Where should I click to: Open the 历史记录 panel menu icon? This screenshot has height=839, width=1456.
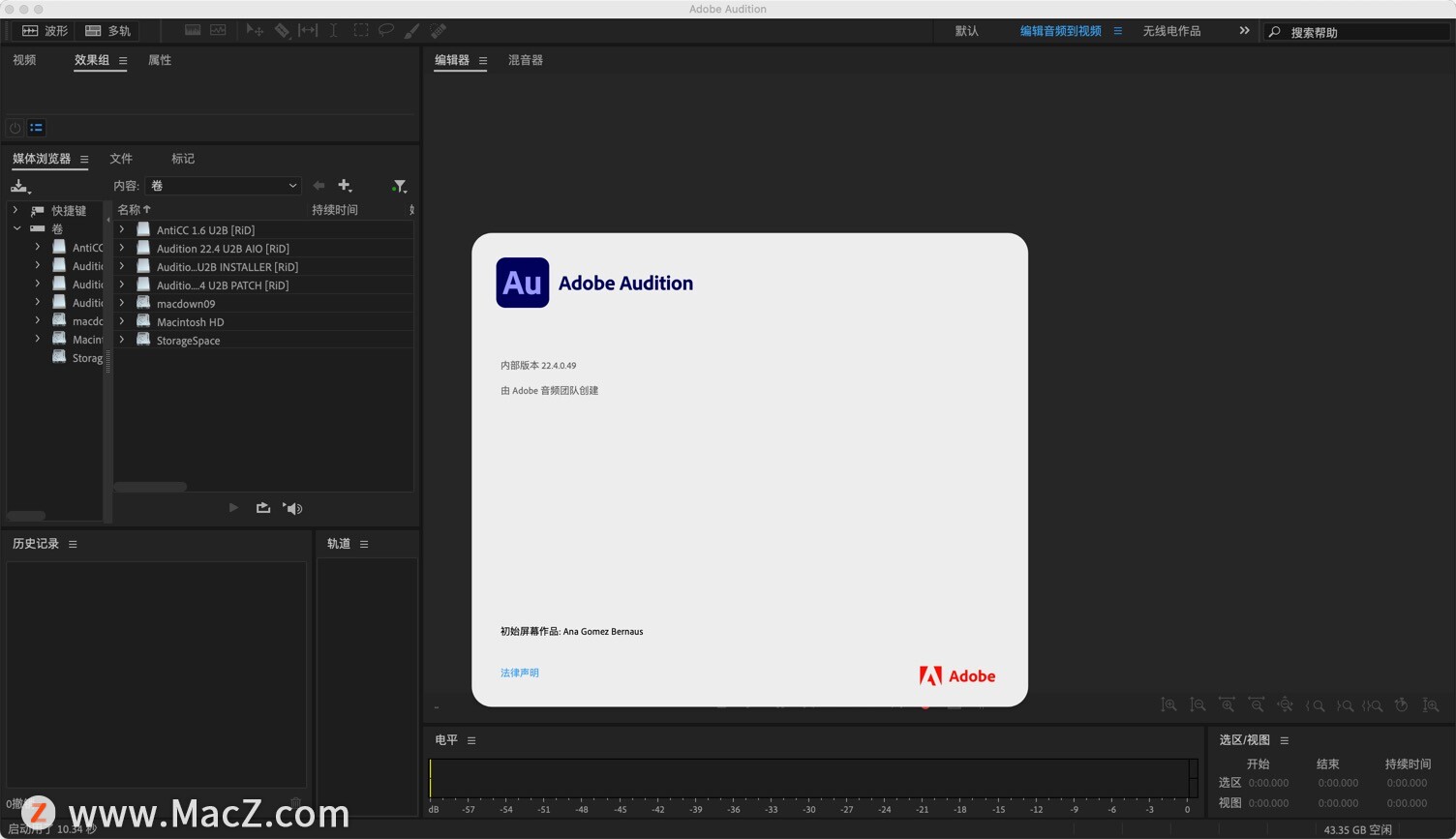[73, 544]
